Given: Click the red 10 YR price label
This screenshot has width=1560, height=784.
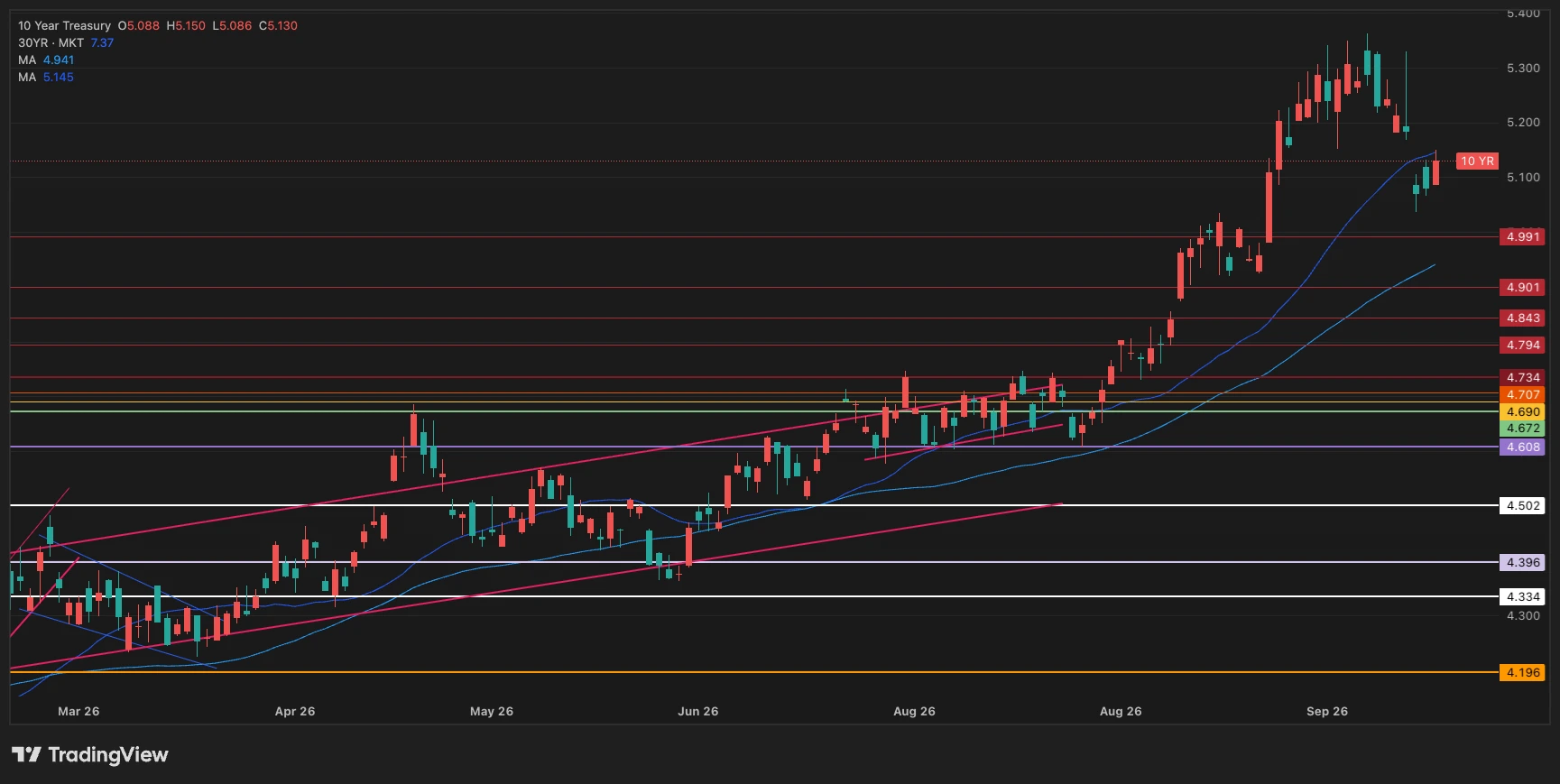Looking at the screenshot, I should click(1477, 161).
